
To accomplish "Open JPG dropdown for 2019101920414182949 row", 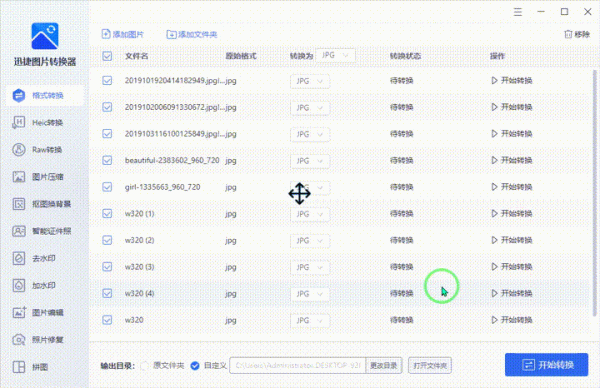I will pyautogui.click(x=310, y=81).
